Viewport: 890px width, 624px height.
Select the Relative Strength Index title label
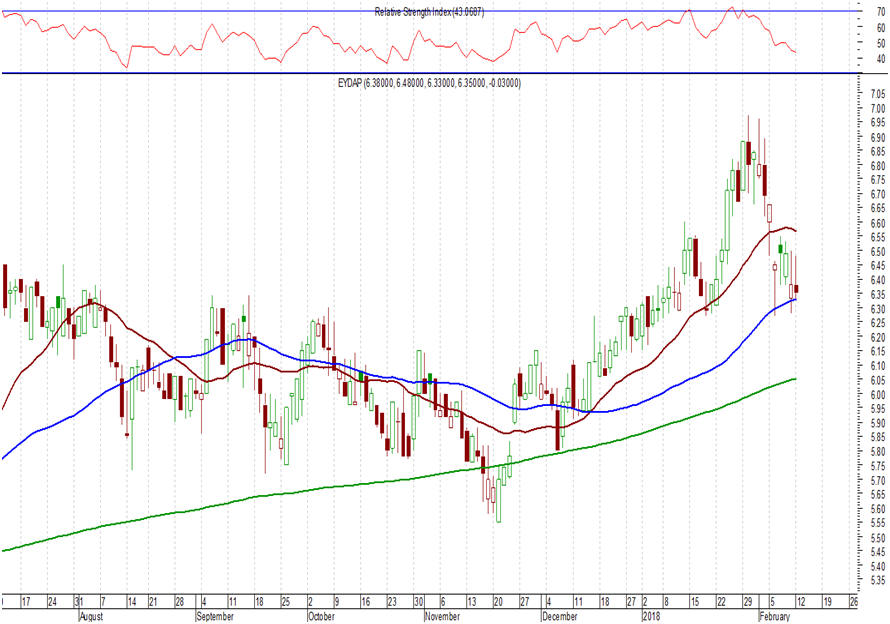[x=429, y=12]
